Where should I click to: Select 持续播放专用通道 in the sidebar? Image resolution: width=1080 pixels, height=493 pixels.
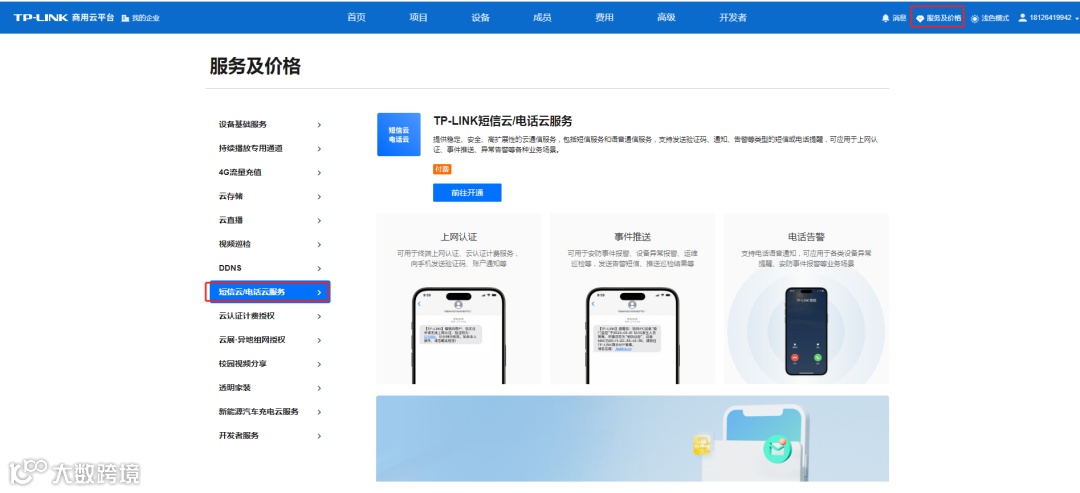pos(269,149)
